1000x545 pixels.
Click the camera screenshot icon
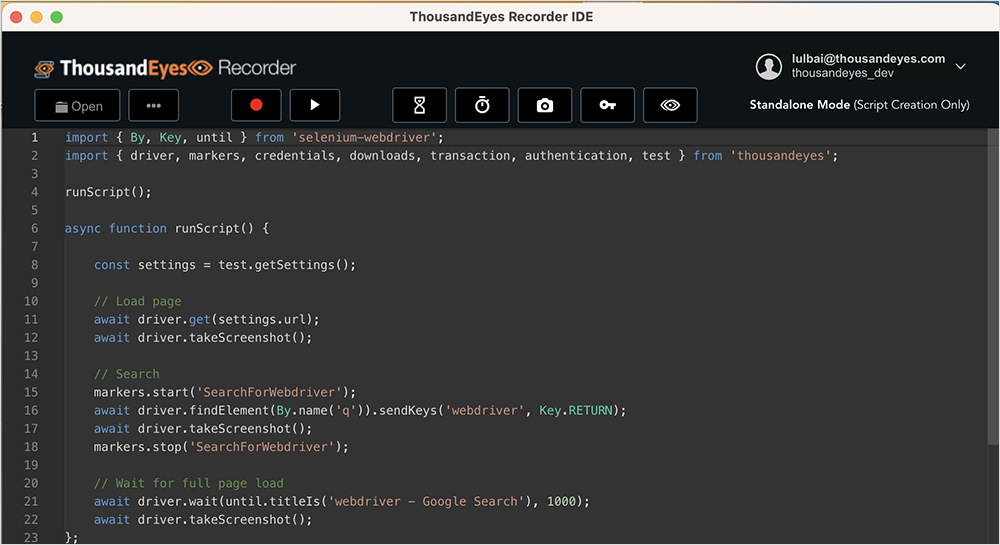coord(544,105)
